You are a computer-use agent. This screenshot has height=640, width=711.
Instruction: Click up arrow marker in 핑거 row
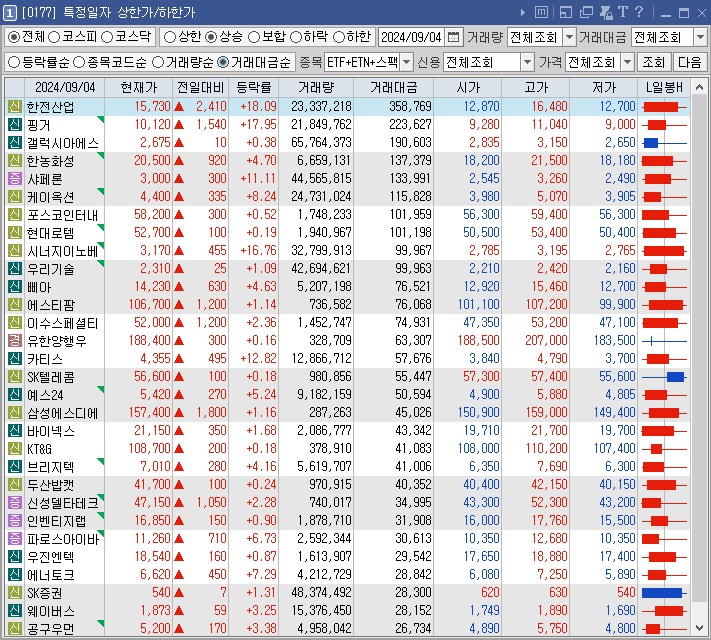(x=179, y=125)
